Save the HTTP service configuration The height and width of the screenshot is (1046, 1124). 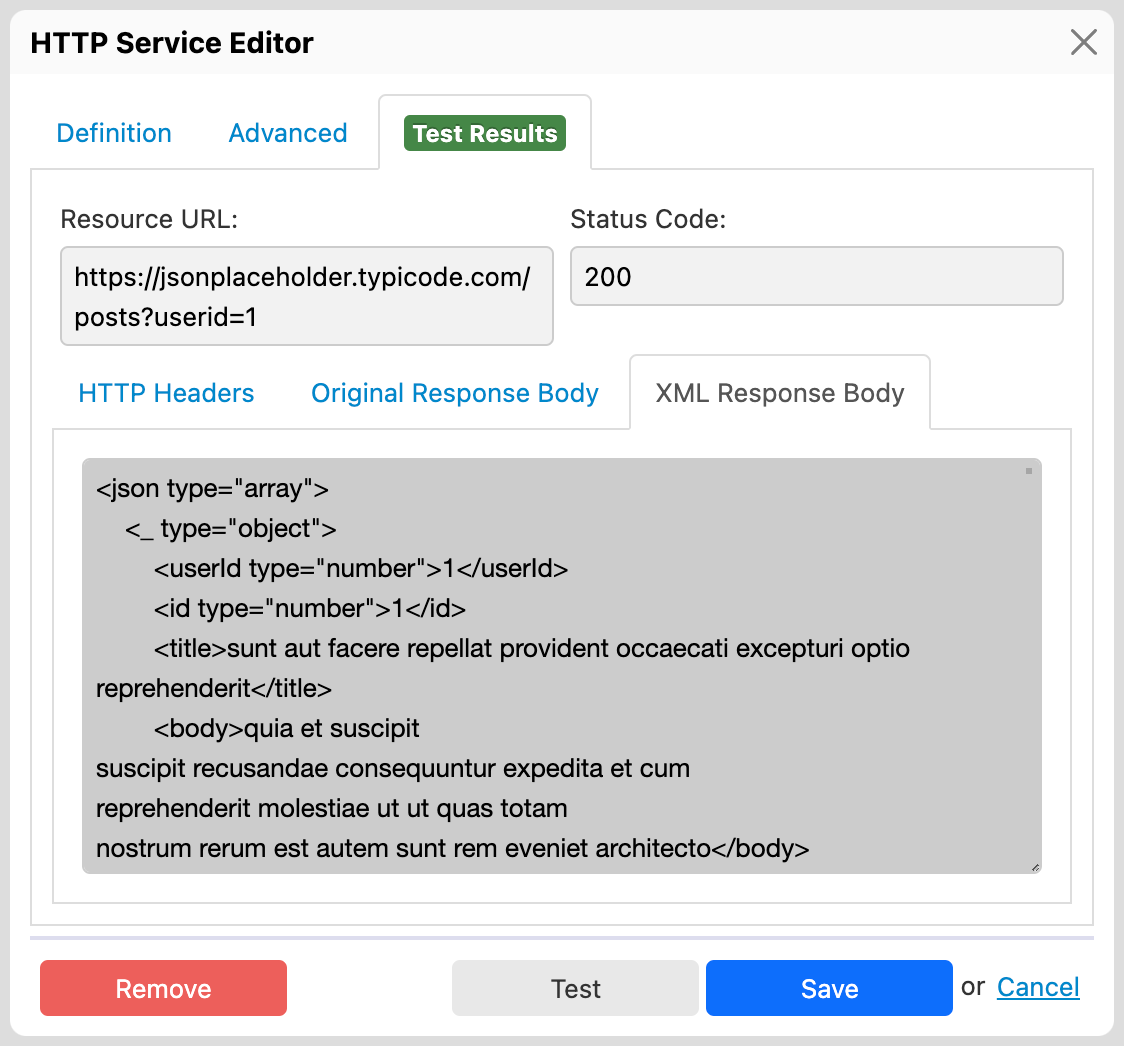coord(829,988)
